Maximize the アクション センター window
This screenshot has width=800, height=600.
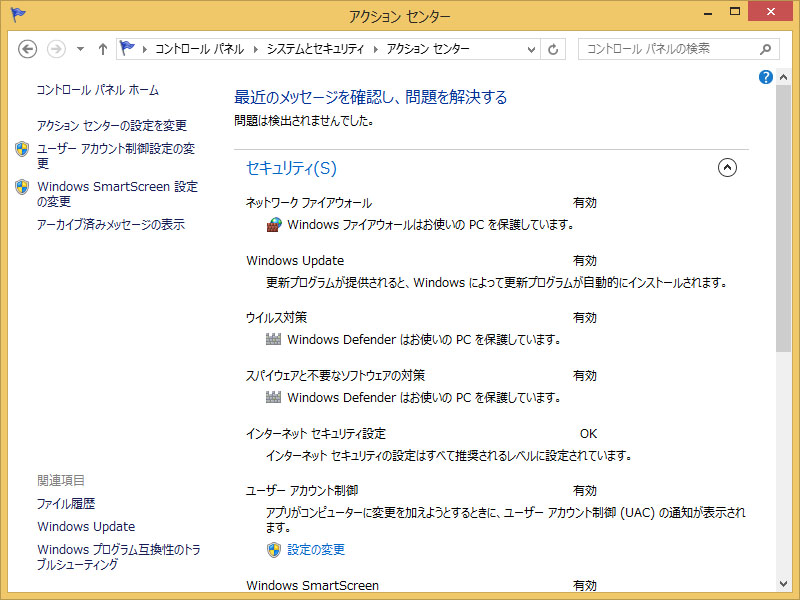point(735,12)
